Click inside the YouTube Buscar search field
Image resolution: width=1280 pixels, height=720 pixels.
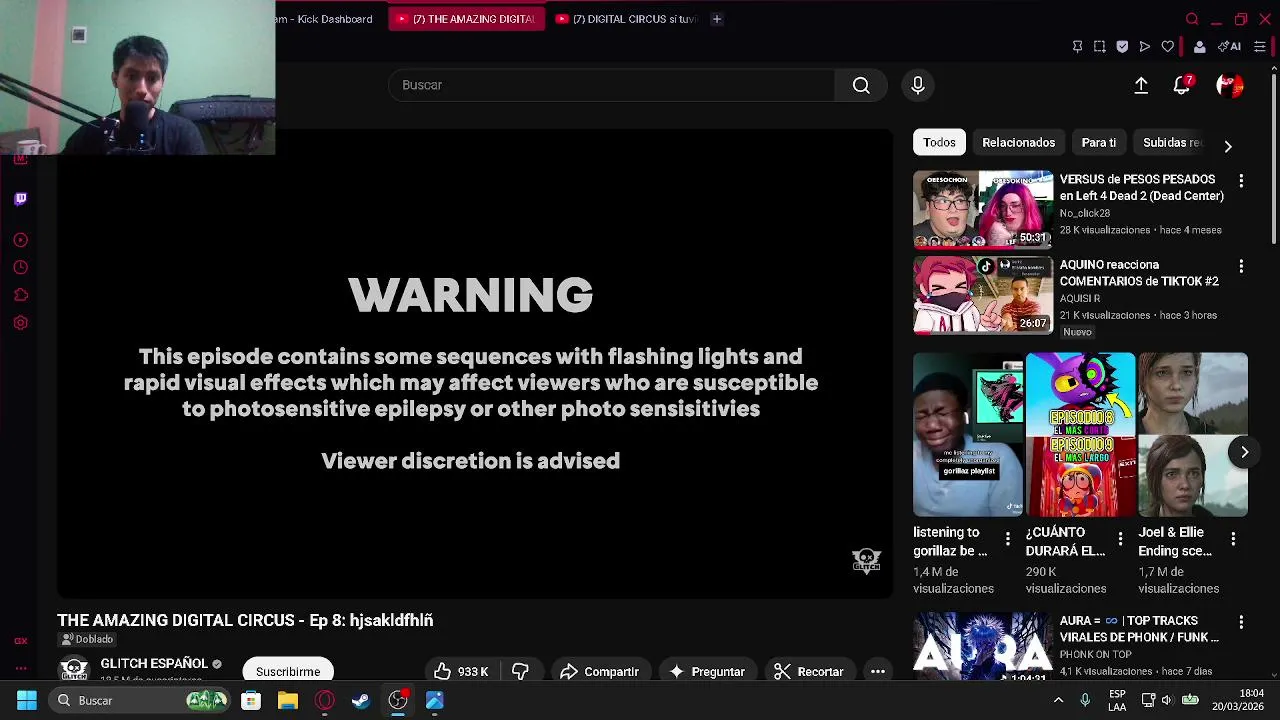[x=611, y=85]
